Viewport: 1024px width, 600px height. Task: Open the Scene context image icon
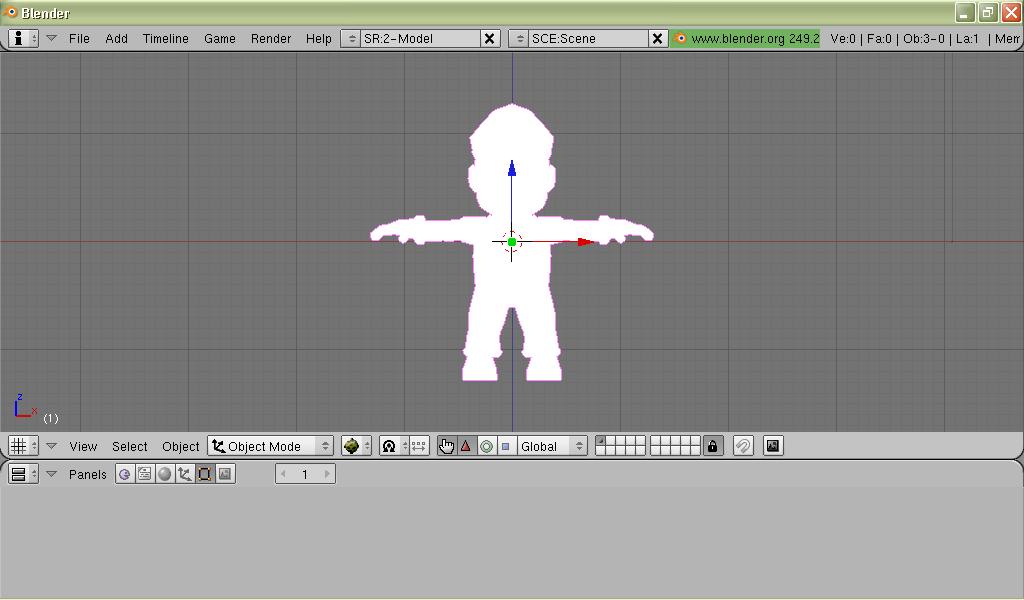pos(225,474)
